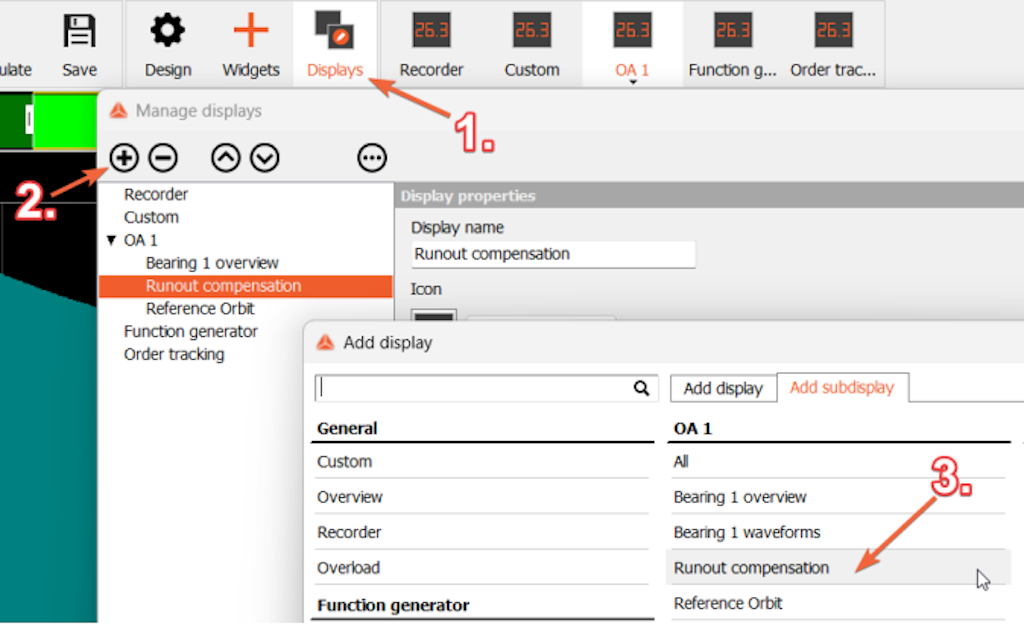Switch to the Add display tab
Screen dimensions: 1024x626
(723, 388)
